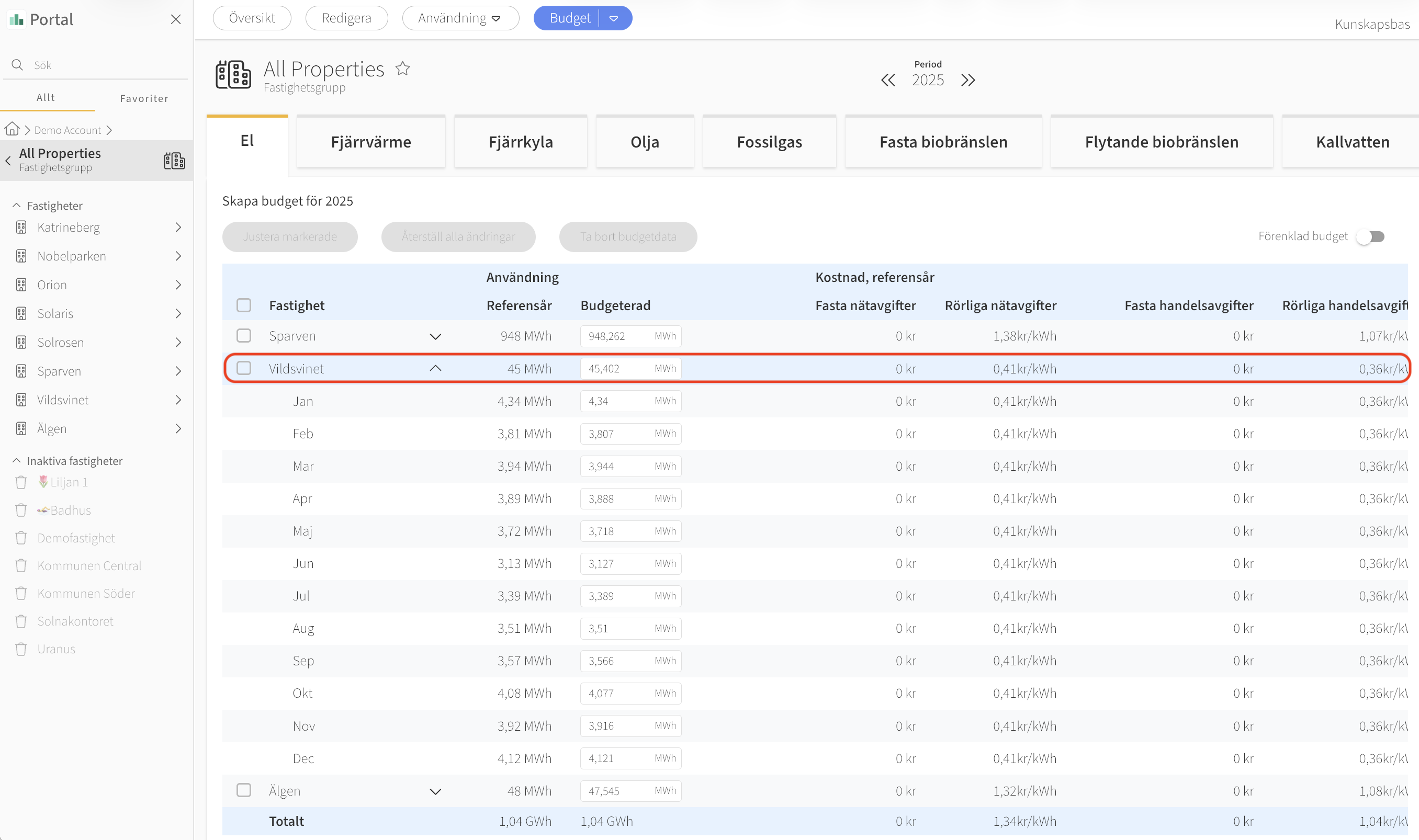Screen dimensions: 1419x840
Task: Expand Solaris in the sidebar
Action: pos(178,314)
